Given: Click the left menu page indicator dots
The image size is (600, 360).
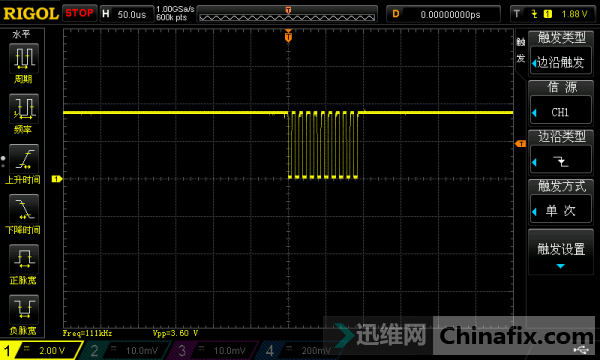Looking at the screenshot, I should [3, 162].
